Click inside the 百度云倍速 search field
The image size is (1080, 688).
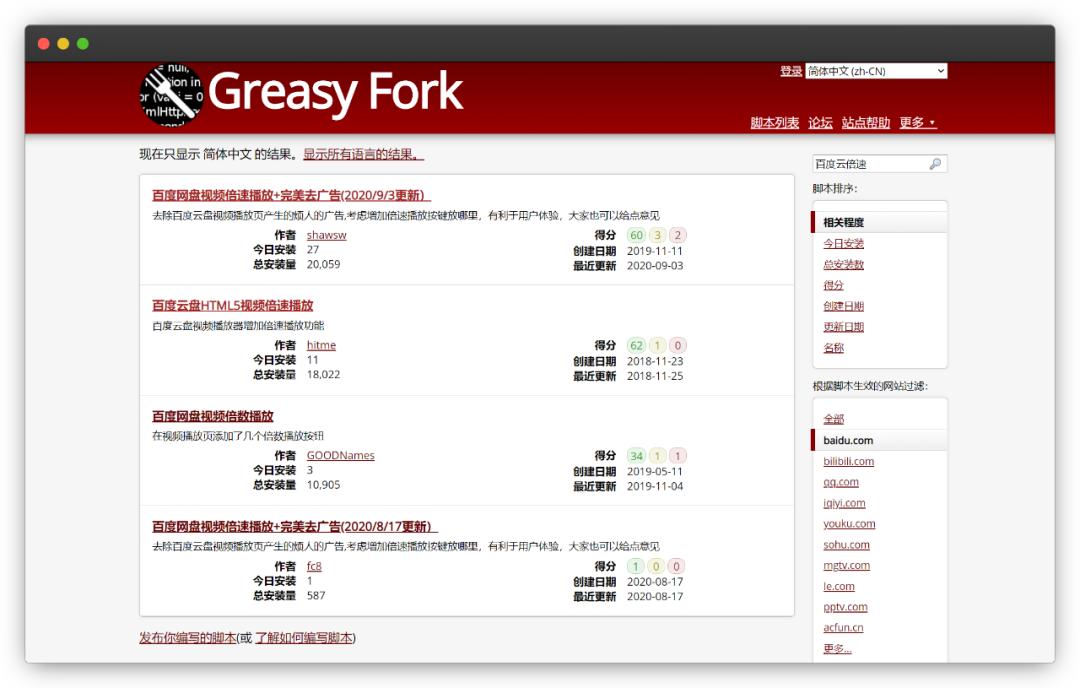coord(860,162)
